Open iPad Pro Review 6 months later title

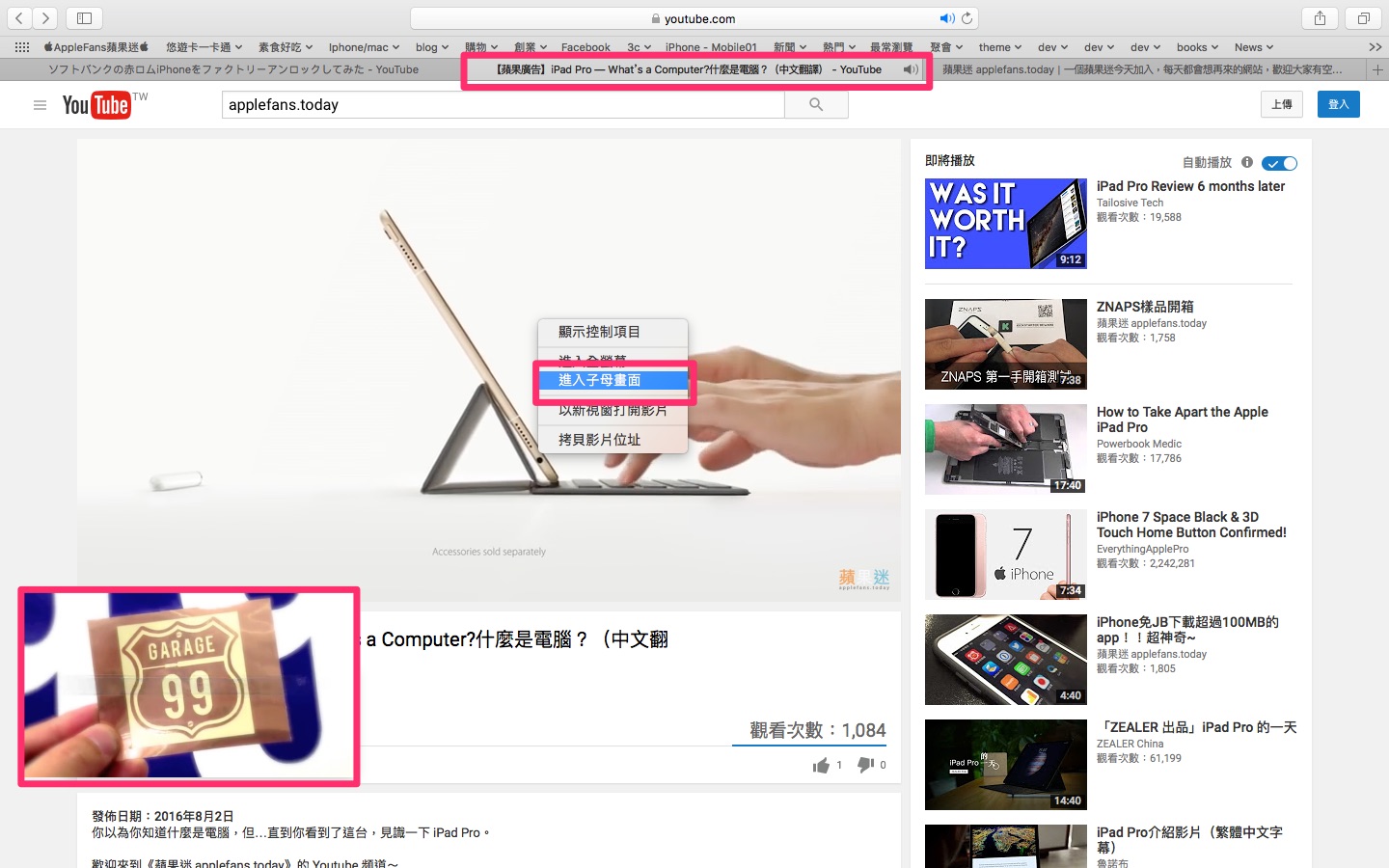coord(1190,186)
